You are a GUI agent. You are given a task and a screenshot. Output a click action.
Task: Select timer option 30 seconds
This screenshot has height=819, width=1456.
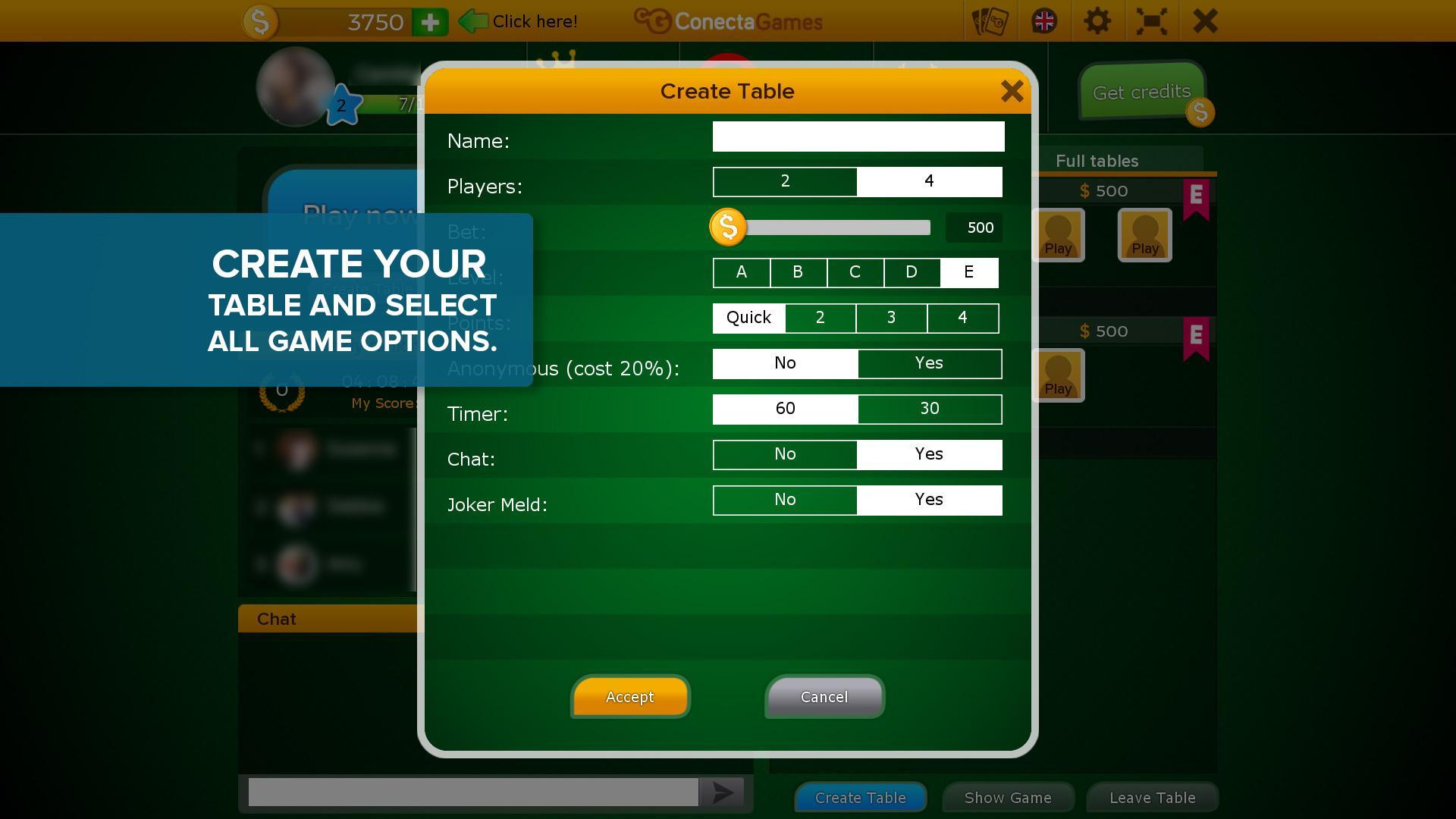(930, 408)
